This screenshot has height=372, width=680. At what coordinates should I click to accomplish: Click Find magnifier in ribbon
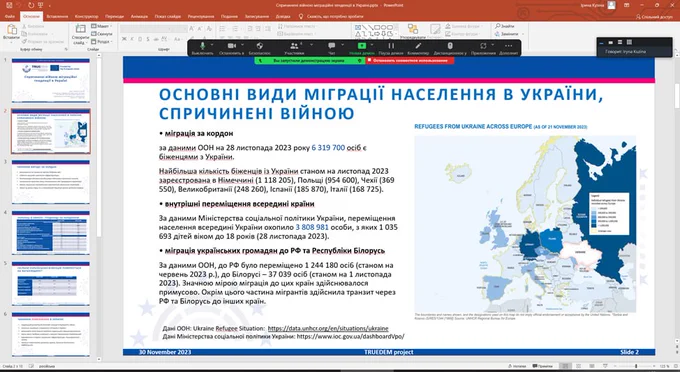coord(504,26)
